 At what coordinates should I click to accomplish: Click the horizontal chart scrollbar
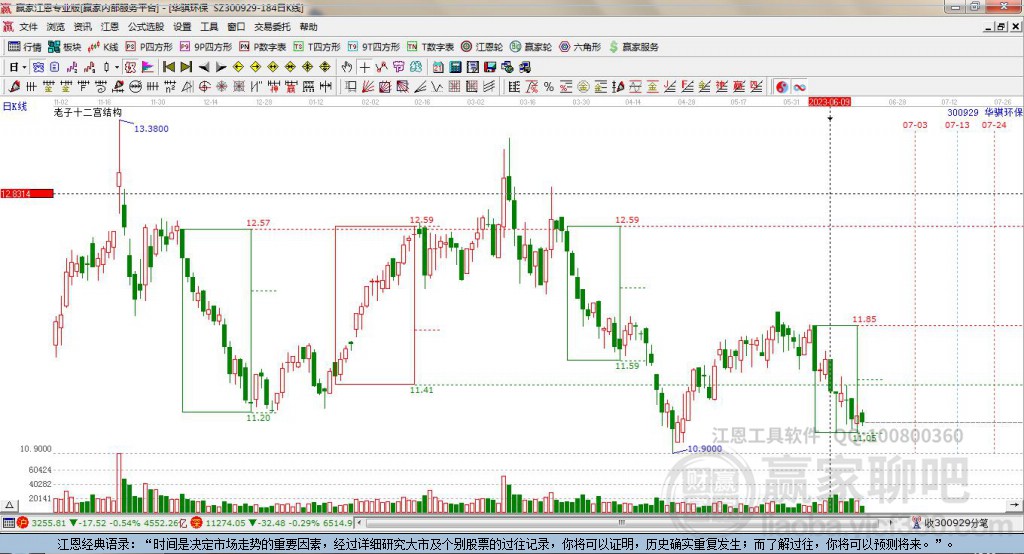click(624, 523)
